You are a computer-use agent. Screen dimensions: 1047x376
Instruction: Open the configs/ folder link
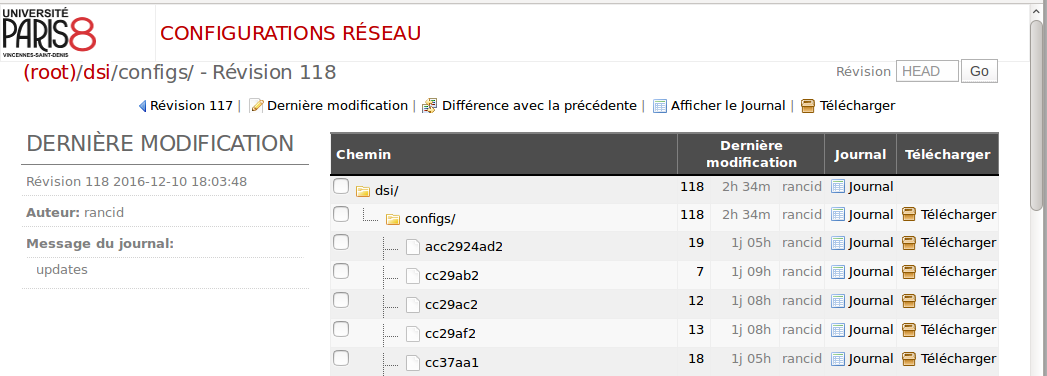(430, 219)
